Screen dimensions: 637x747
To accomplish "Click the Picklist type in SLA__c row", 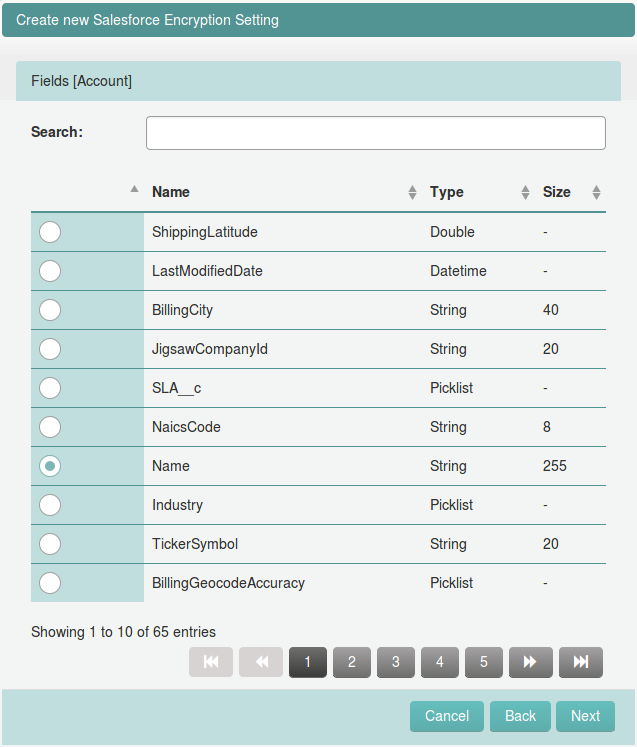I will pyautogui.click(x=451, y=388).
